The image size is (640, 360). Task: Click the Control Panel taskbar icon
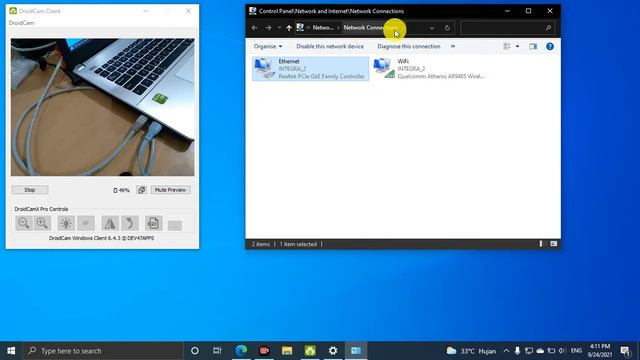coord(356,351)
